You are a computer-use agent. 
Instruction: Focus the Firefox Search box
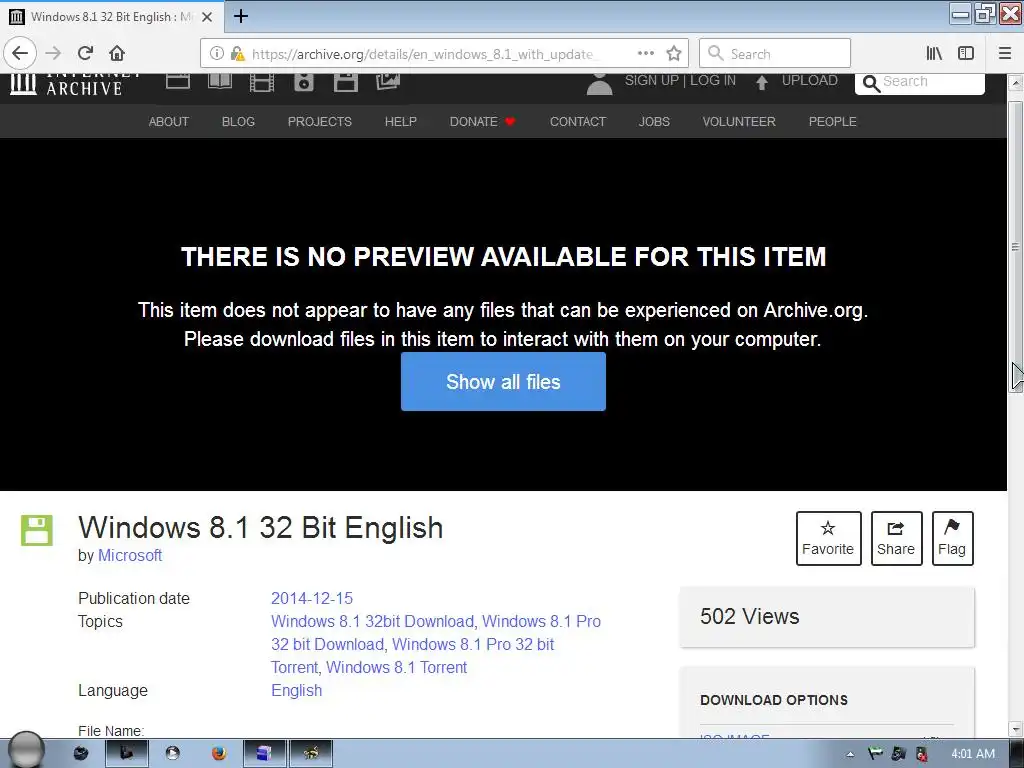tap(775, 54)
